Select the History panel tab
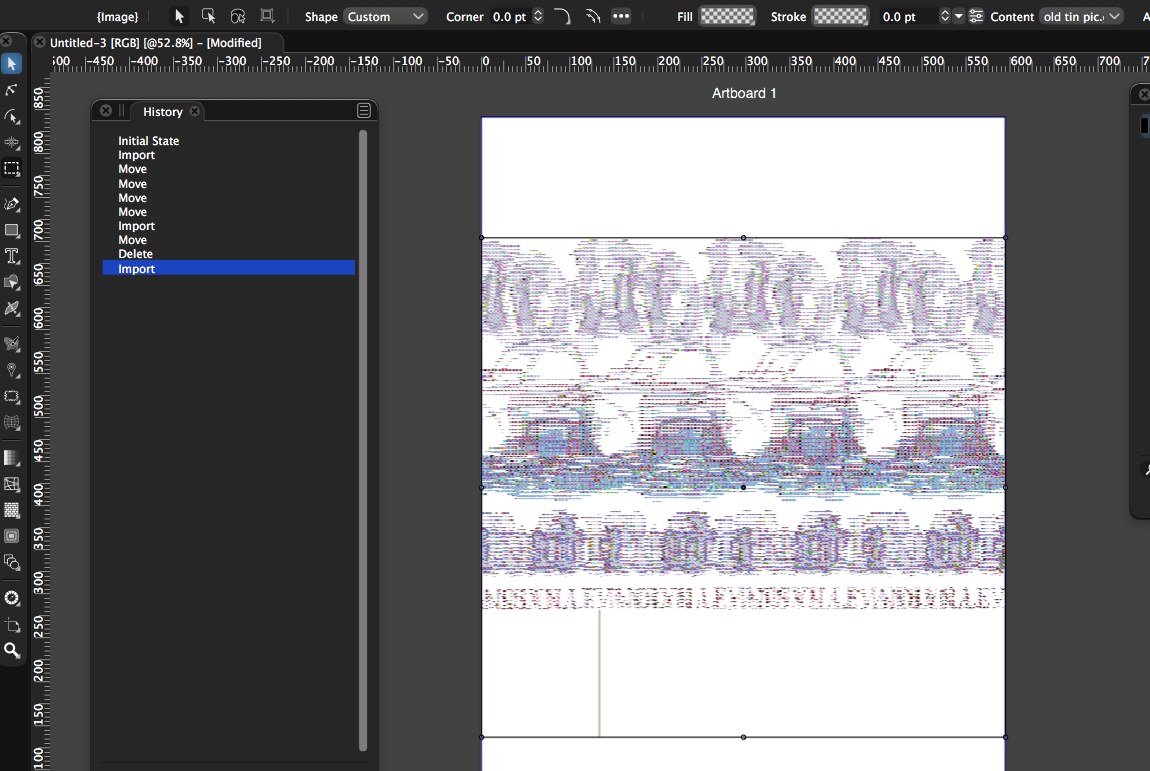This screenshot has width=1150, height=771. point(162,112)
